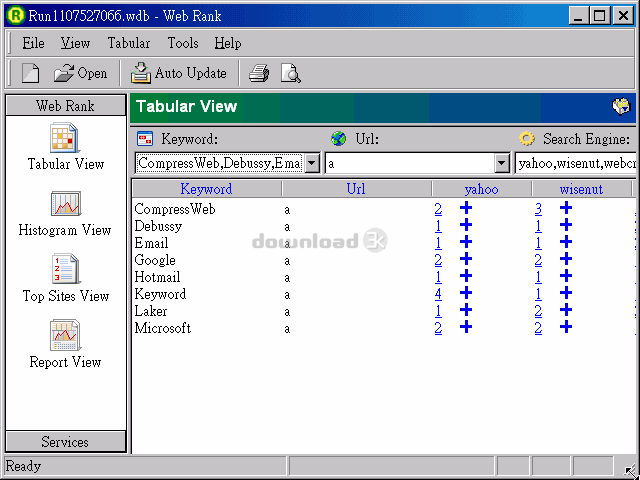Click the plus icon for Google under yahoo
This screenshot has height=480, width=640.
click(466, 259)
